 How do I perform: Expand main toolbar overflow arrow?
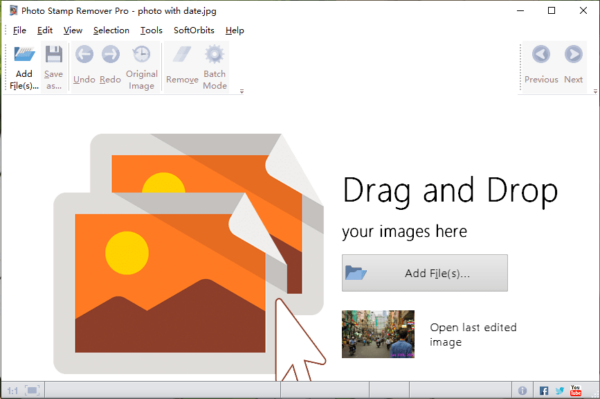tap(241, 91)
